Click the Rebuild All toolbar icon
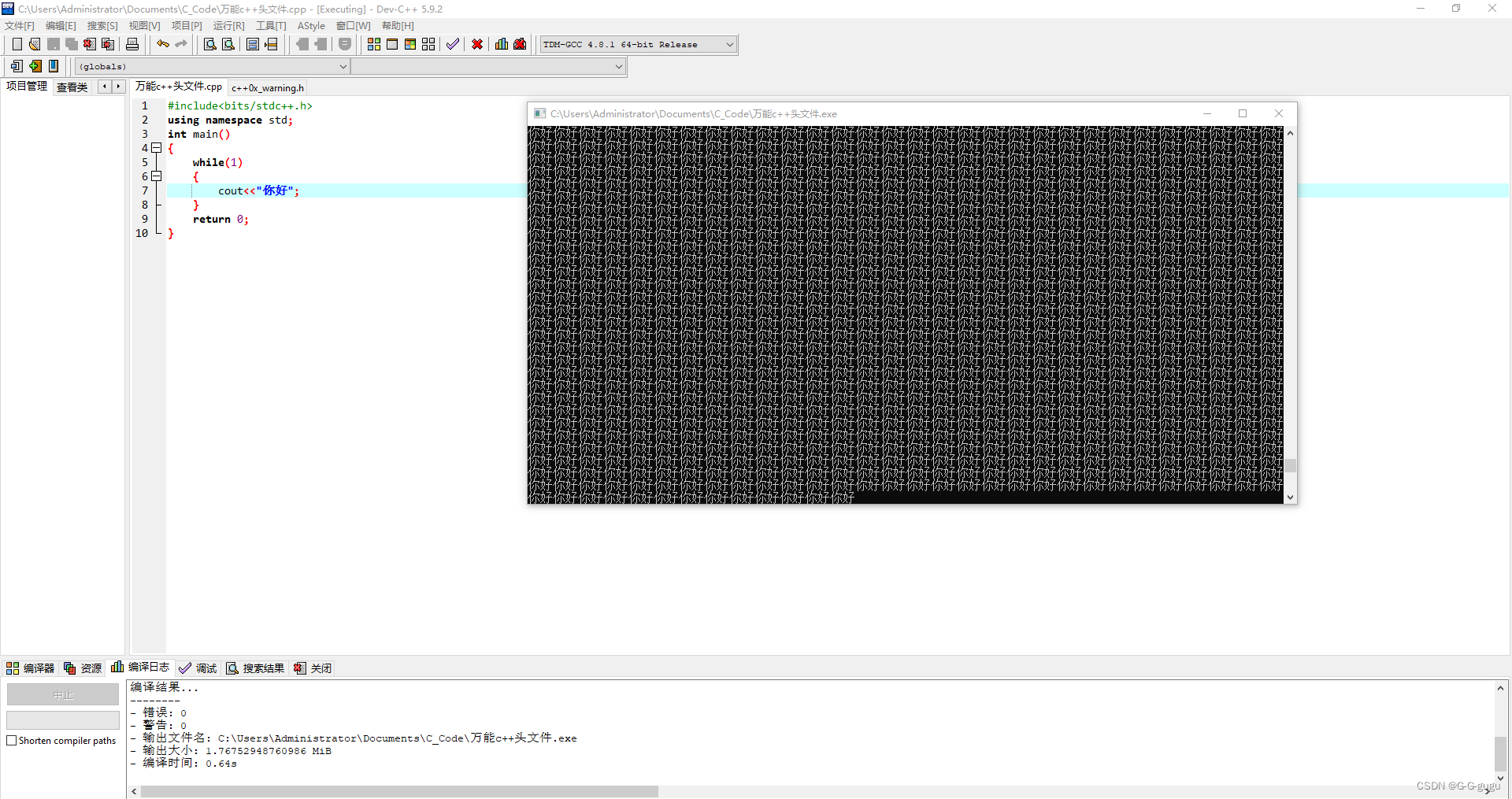Viewport: 1512px width, 799px height. tap(428, 44)
